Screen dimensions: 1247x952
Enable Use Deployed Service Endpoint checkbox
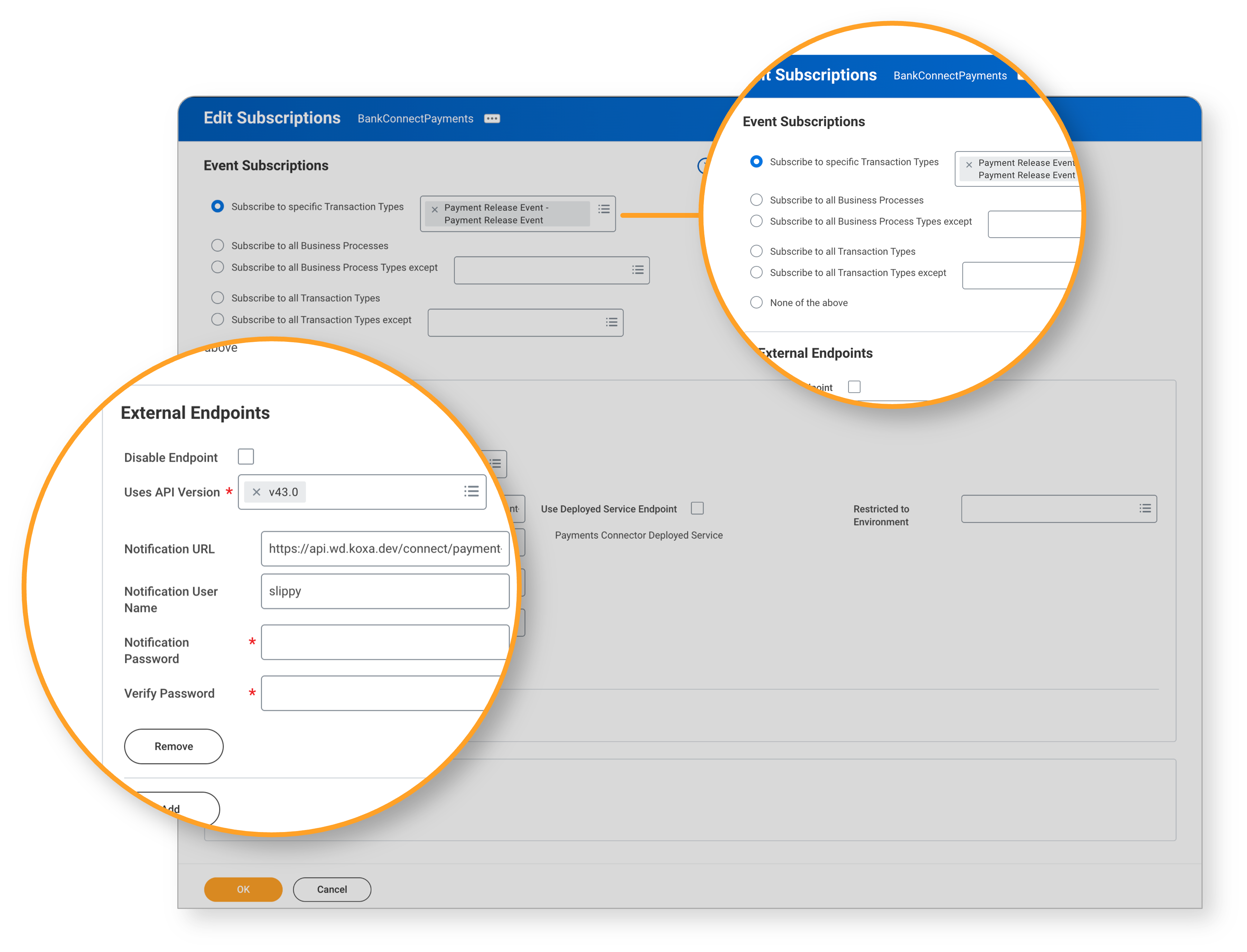coord(697,508)
